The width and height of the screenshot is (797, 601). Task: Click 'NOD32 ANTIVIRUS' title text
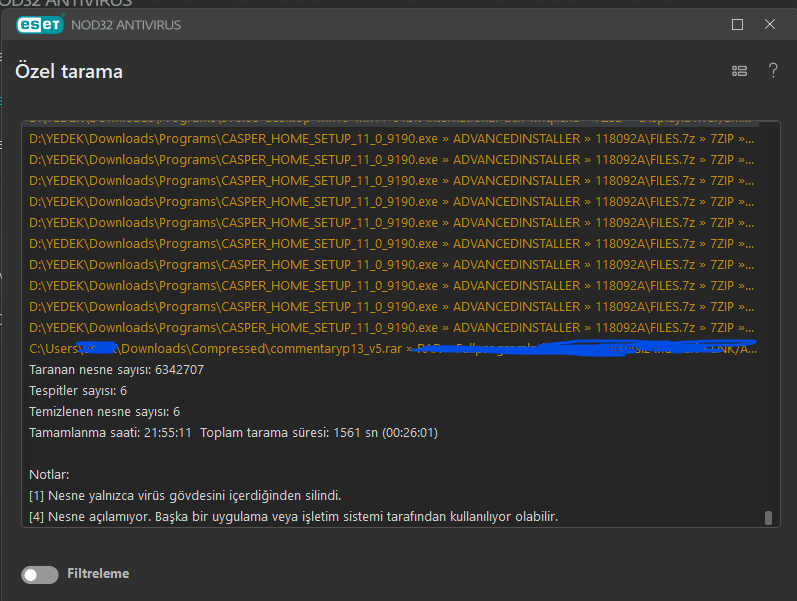click(126, 25)
